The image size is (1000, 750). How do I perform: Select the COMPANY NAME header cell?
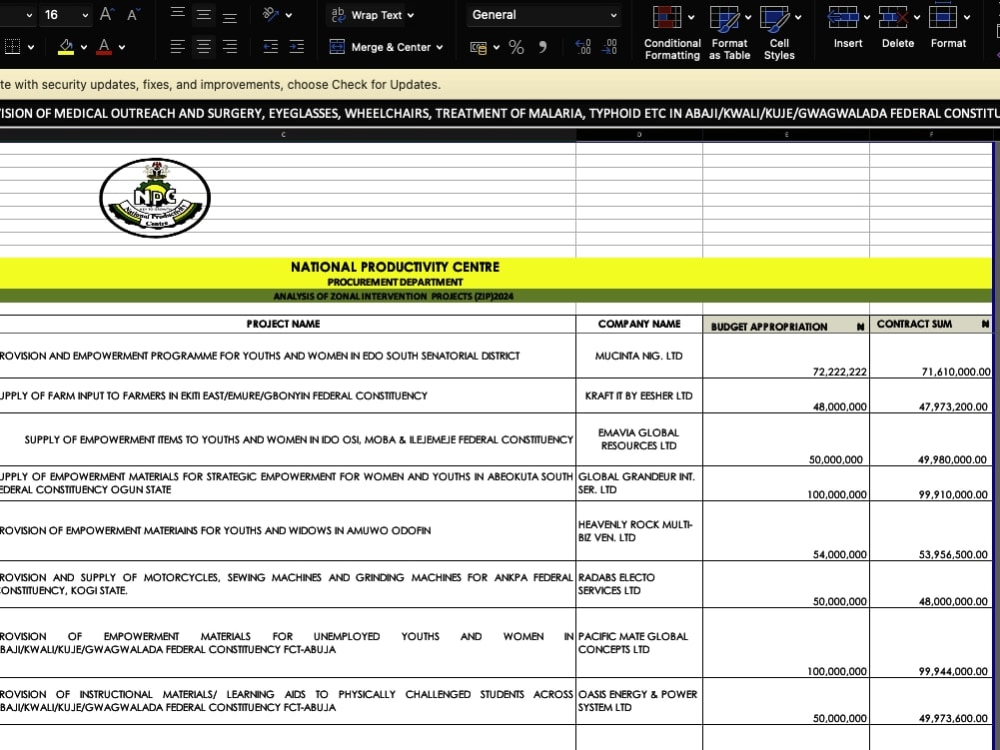639,324
